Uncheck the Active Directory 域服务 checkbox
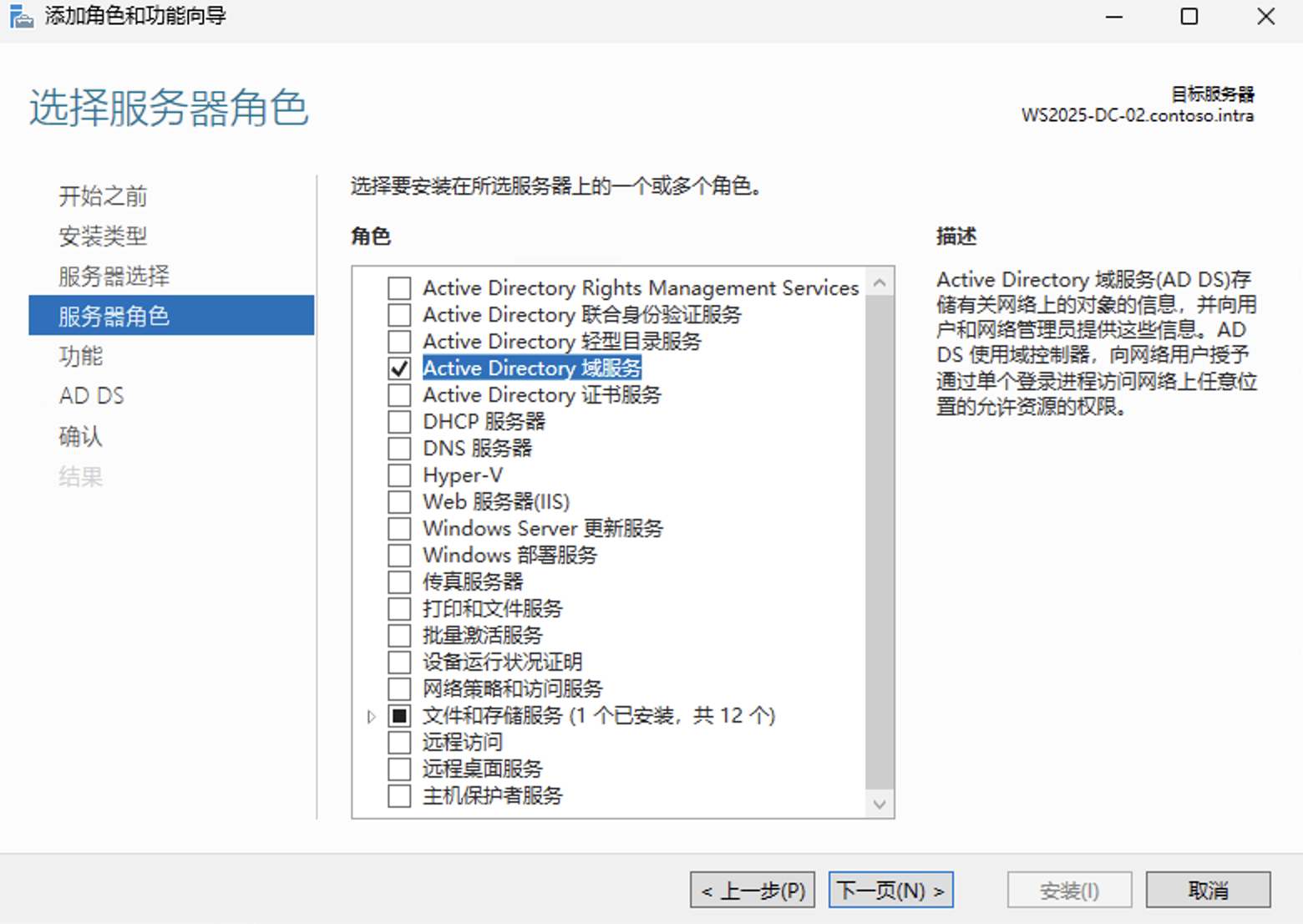This screenshot has width=1303, height=924. point(399,368)
